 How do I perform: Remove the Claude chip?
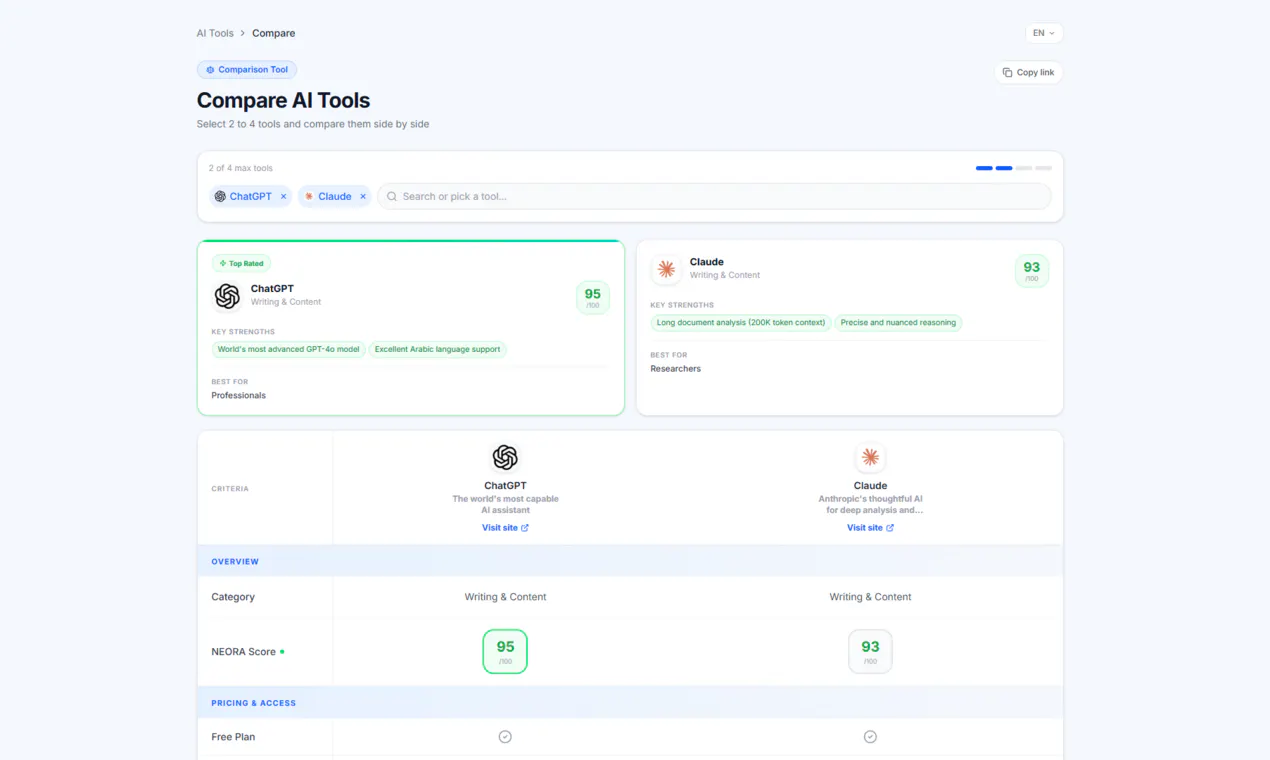363,196
